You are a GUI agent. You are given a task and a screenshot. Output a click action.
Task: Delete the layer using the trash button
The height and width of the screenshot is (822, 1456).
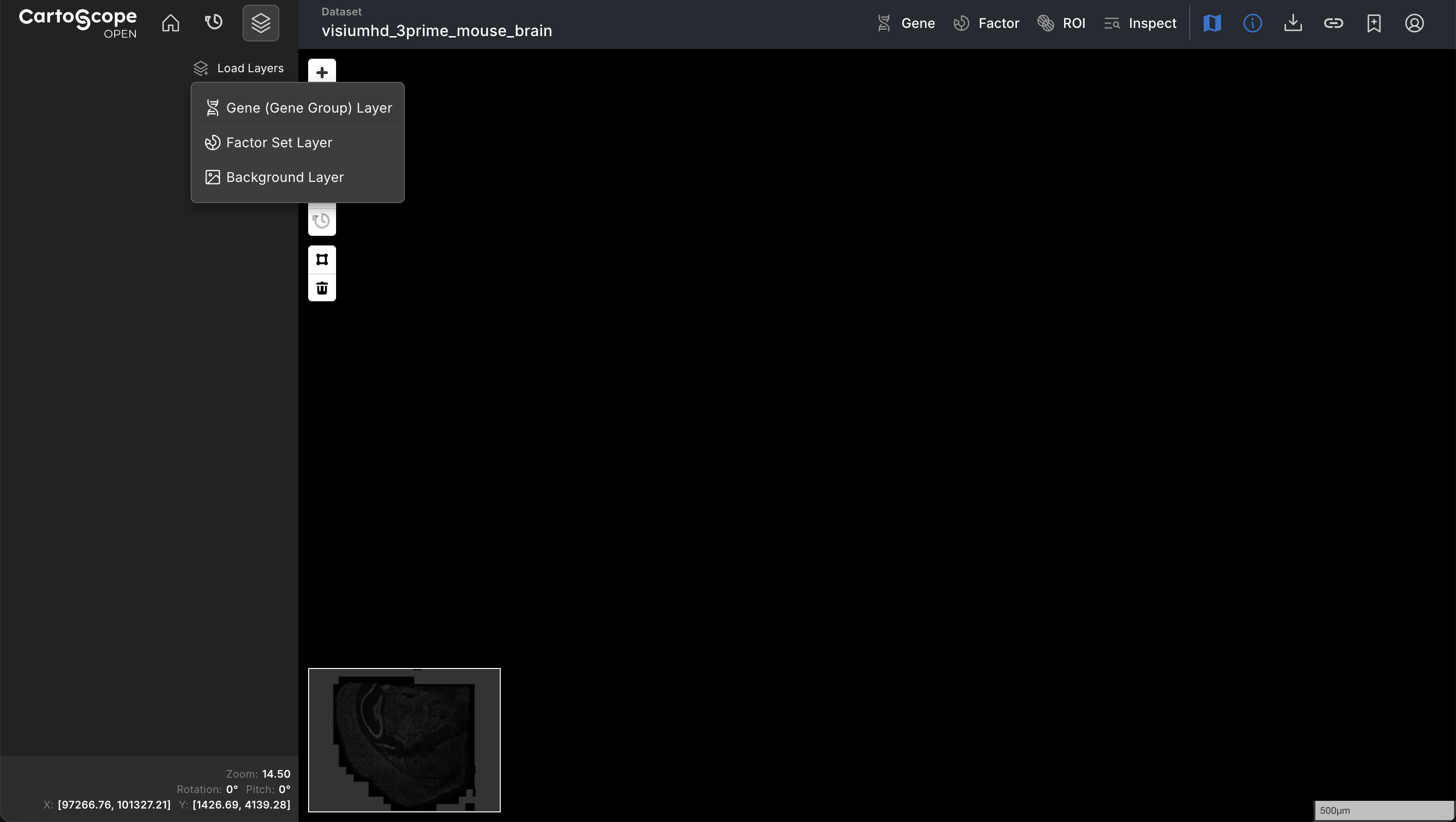pyautogui.click(x=322, y=288)
